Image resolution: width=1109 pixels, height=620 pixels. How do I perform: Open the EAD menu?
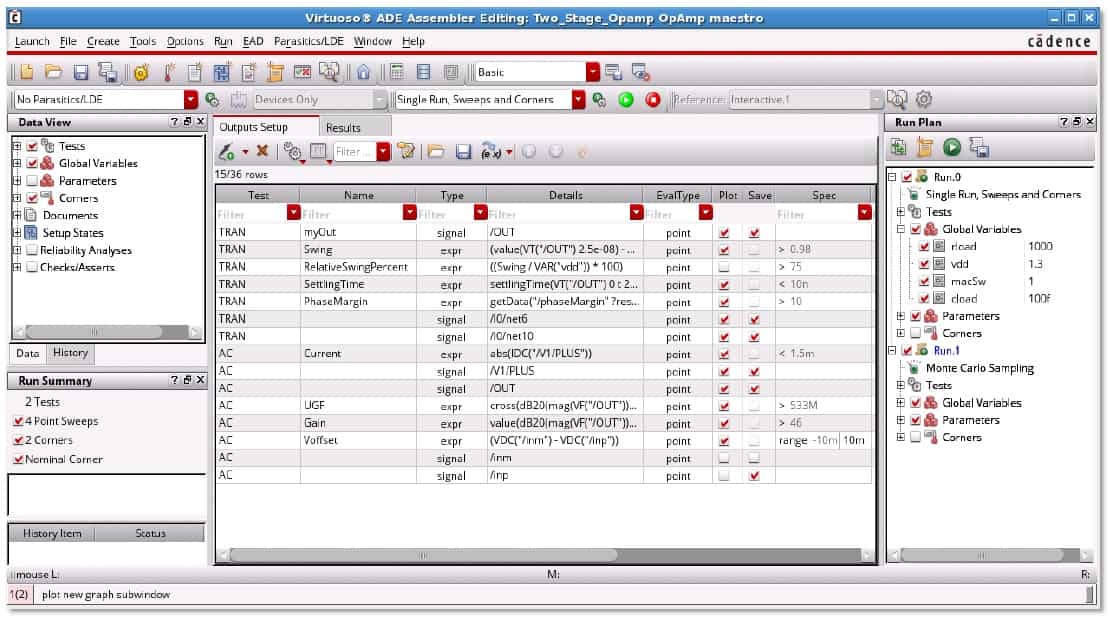coord(252,42)
